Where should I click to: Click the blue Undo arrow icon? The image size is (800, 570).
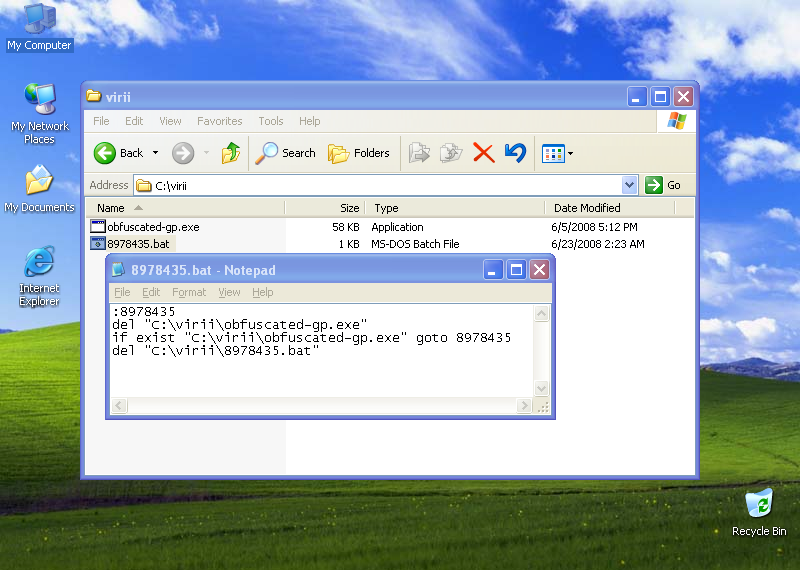coord(515,153)
